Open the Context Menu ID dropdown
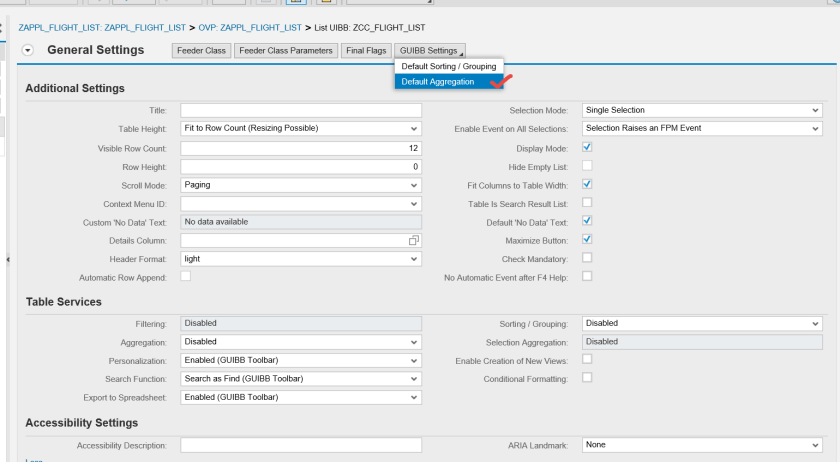This screenshot has width=840, height=462. coord(301,204)
